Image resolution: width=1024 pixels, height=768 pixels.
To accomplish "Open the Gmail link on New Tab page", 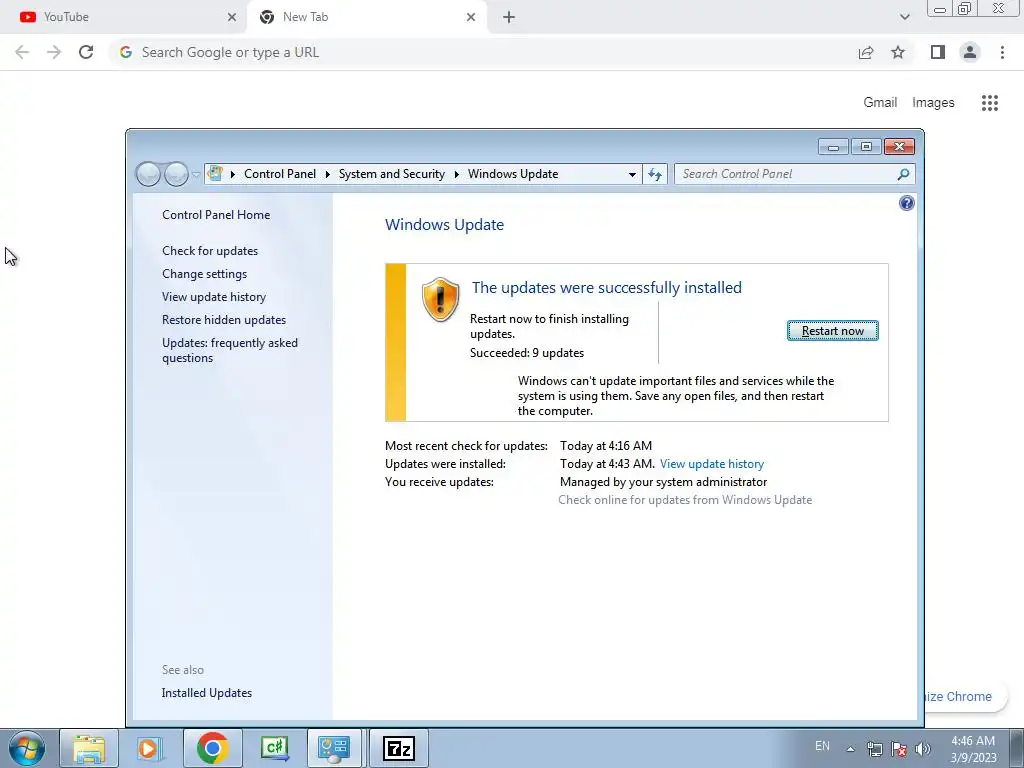I will pyautogui.click(x=880, y=103).
